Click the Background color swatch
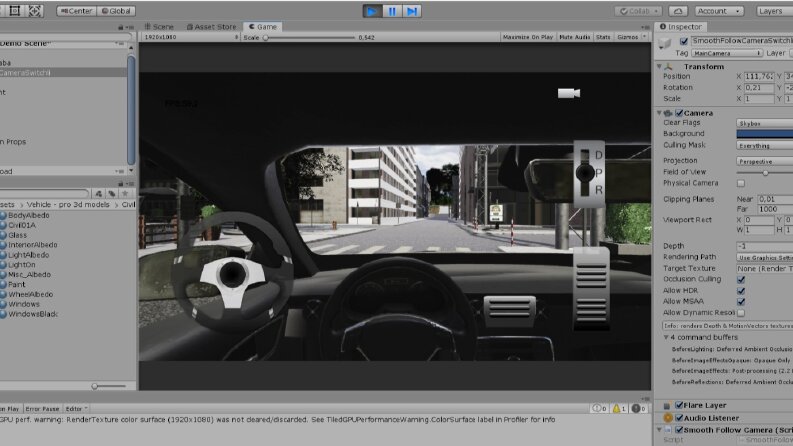The width and height of the screenshot is (793, 446). [x=765, y=134]
